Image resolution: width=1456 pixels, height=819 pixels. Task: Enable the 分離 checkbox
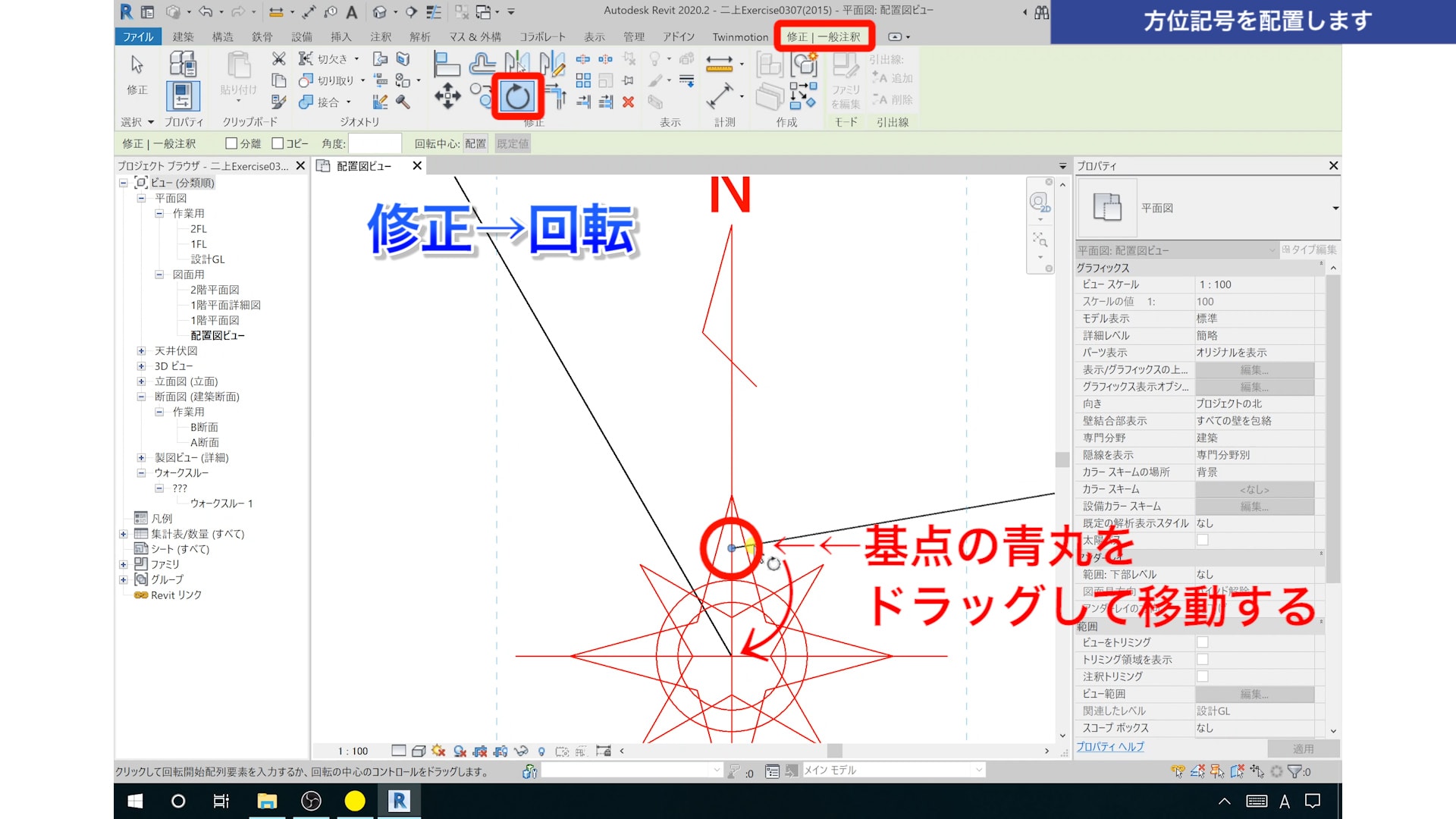[231, 143]
